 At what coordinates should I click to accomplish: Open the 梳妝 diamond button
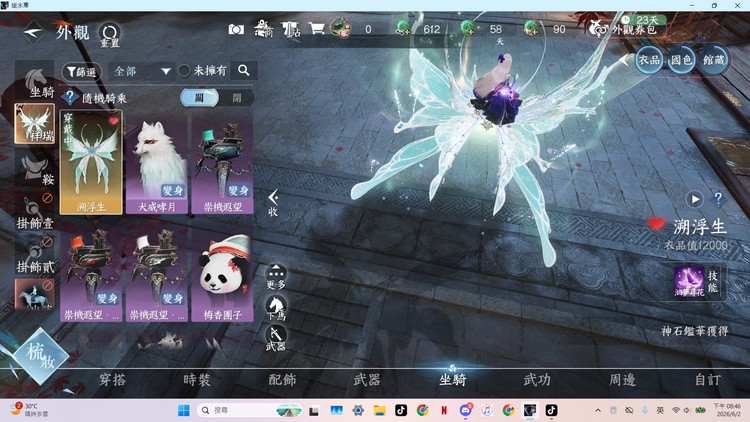point(40,355)
